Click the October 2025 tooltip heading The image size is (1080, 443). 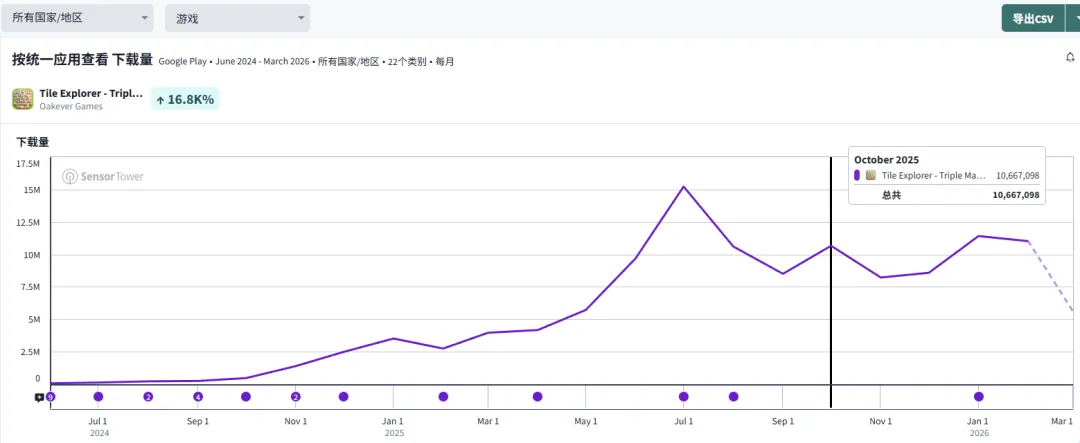pyautogui.click(x=886, y=160)
